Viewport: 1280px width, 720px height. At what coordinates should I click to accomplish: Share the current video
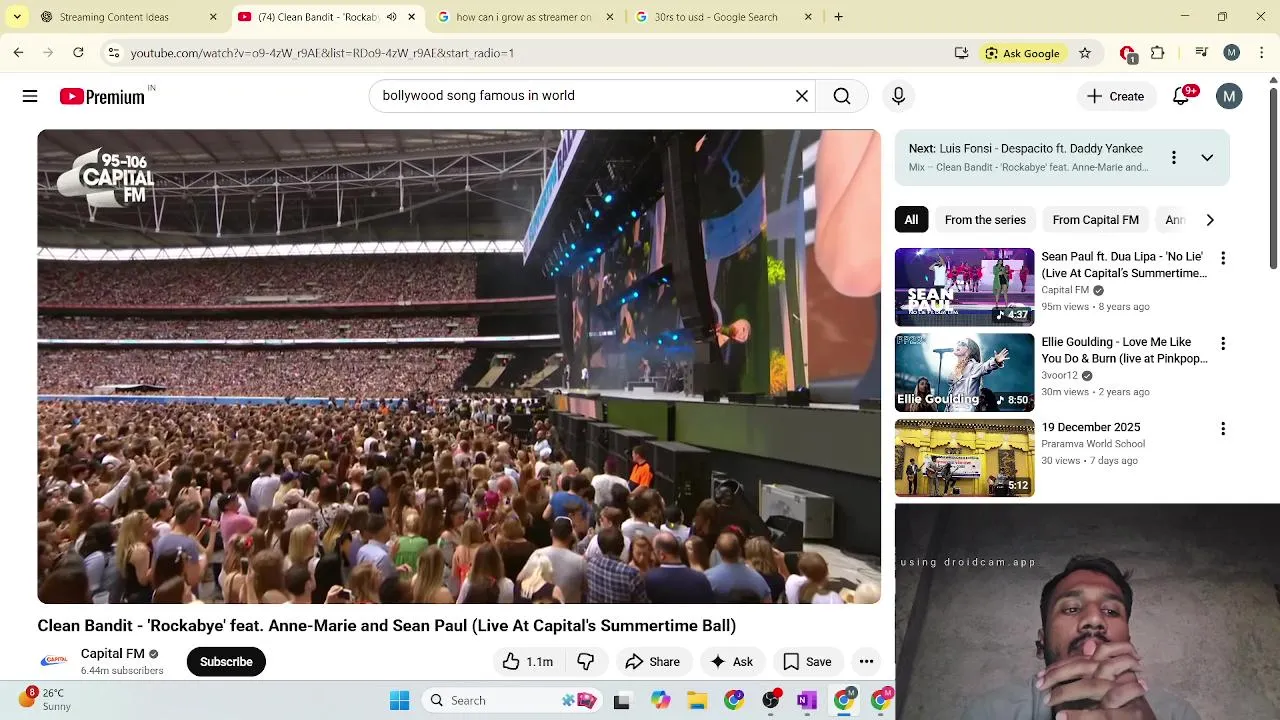coord(652,662)
